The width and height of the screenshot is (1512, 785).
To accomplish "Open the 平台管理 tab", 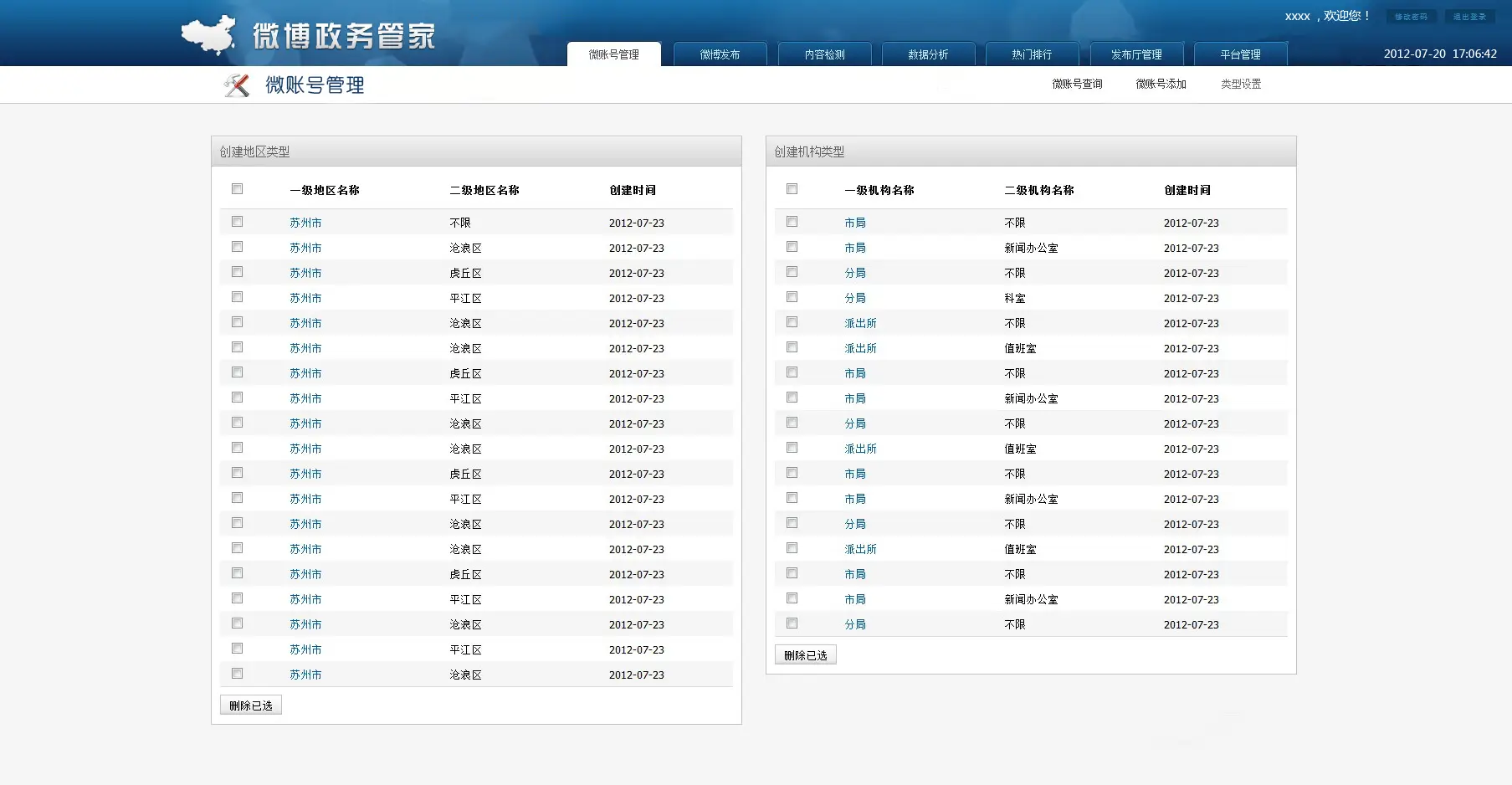I will pos(1240,54).
